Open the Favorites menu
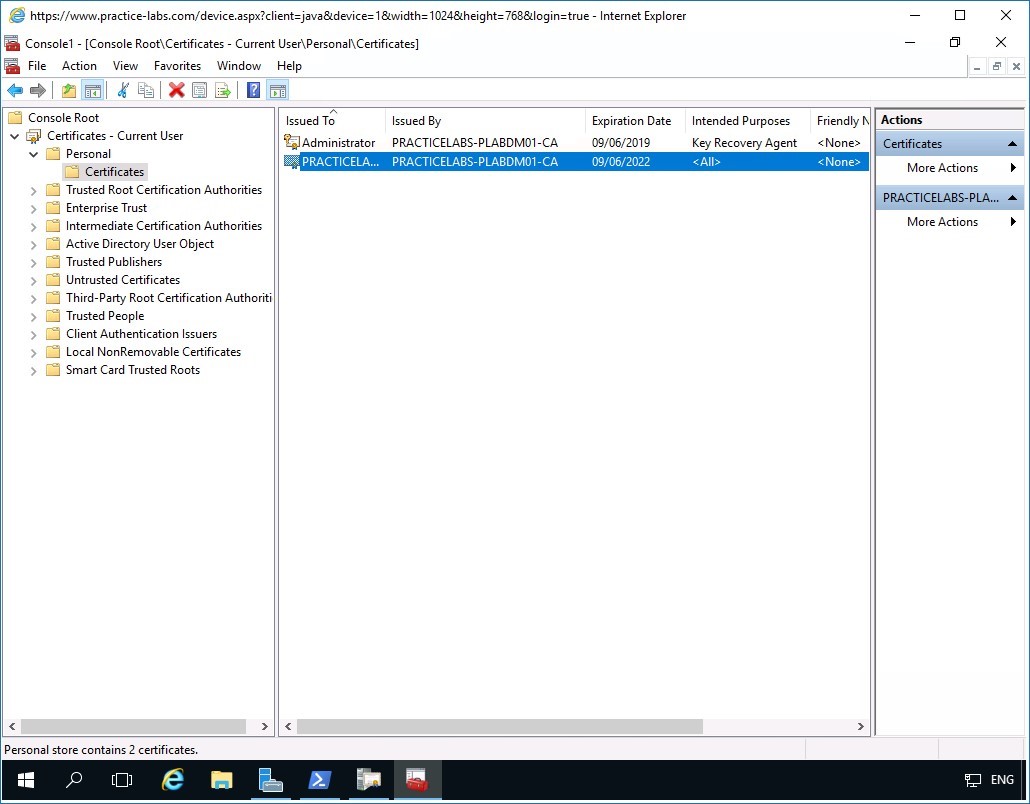This screenshot has width=1030, height=804. pos(177,66)
